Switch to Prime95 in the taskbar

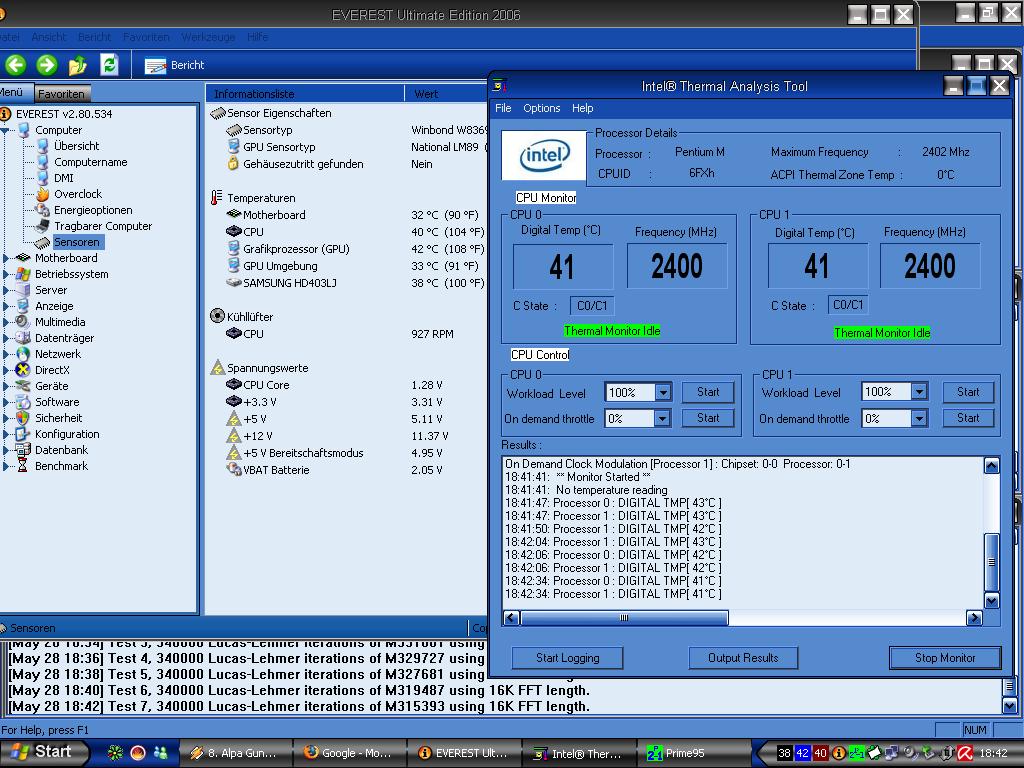point(694,753)
